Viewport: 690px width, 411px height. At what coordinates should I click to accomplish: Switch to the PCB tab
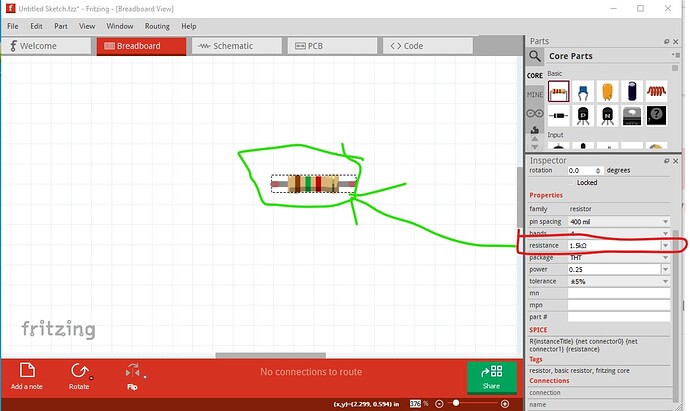[x=332, y=46]
